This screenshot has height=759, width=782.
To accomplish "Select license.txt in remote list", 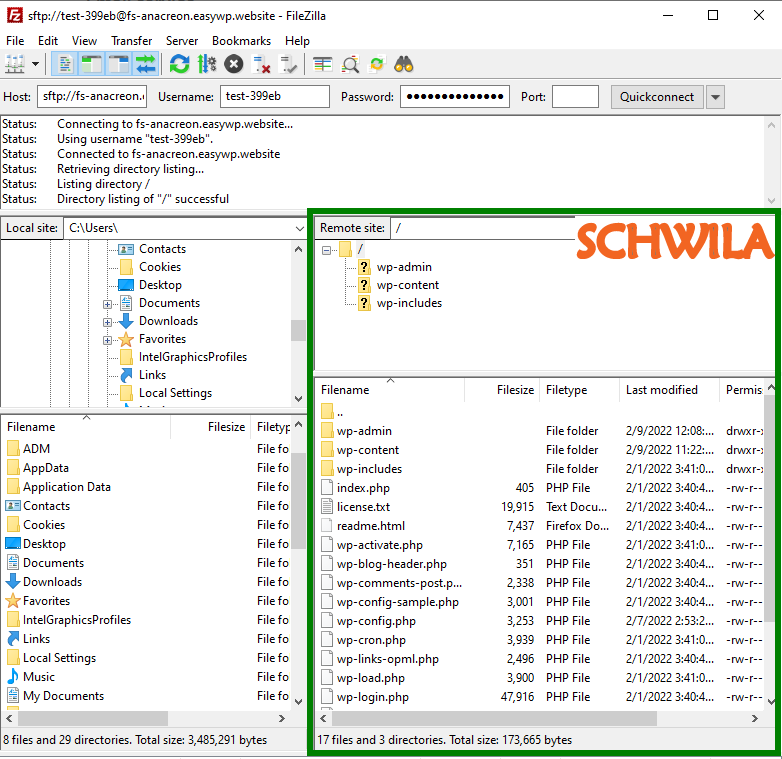I will [x=363, y=507].
